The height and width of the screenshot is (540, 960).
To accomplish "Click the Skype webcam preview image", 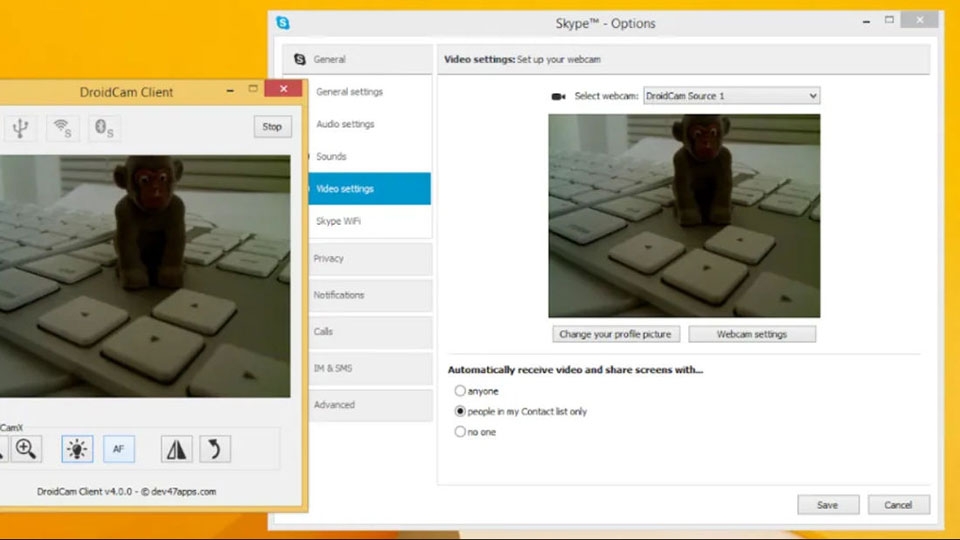I will coord(684,216).
